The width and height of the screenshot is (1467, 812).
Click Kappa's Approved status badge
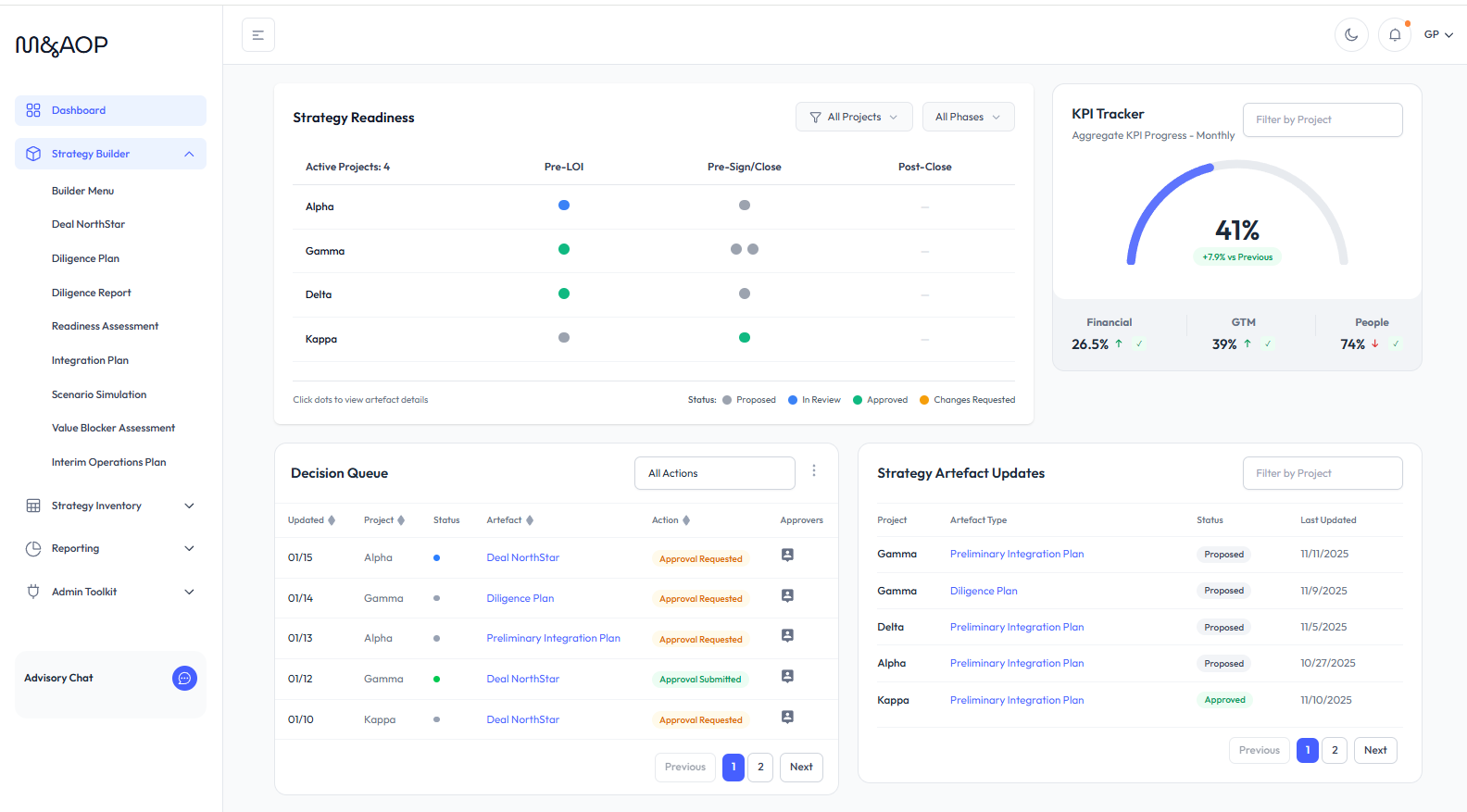click(x=1224, y=700)
